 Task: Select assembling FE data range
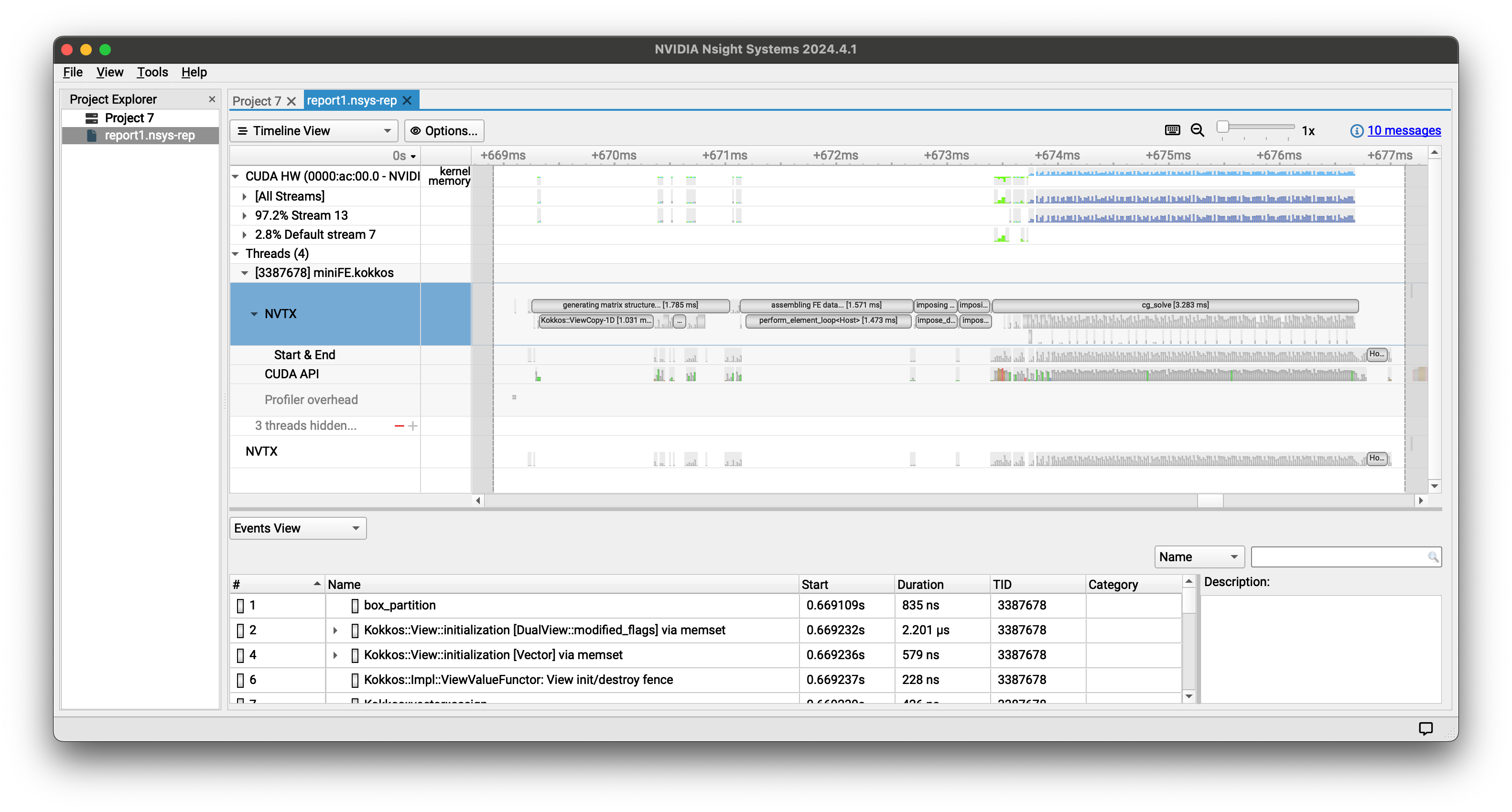point(826,305)
